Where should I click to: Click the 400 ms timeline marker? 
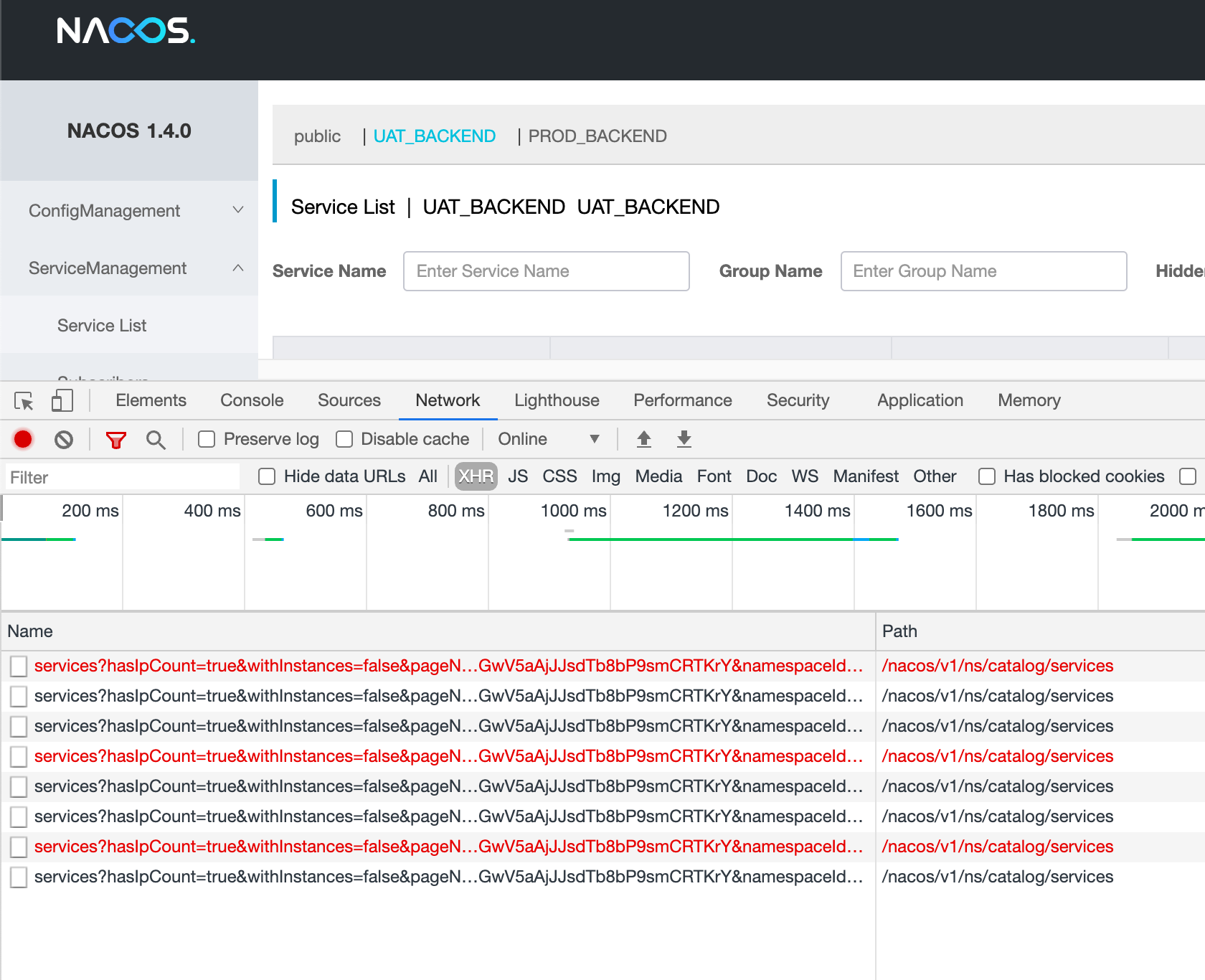click(x=212, y=511)
